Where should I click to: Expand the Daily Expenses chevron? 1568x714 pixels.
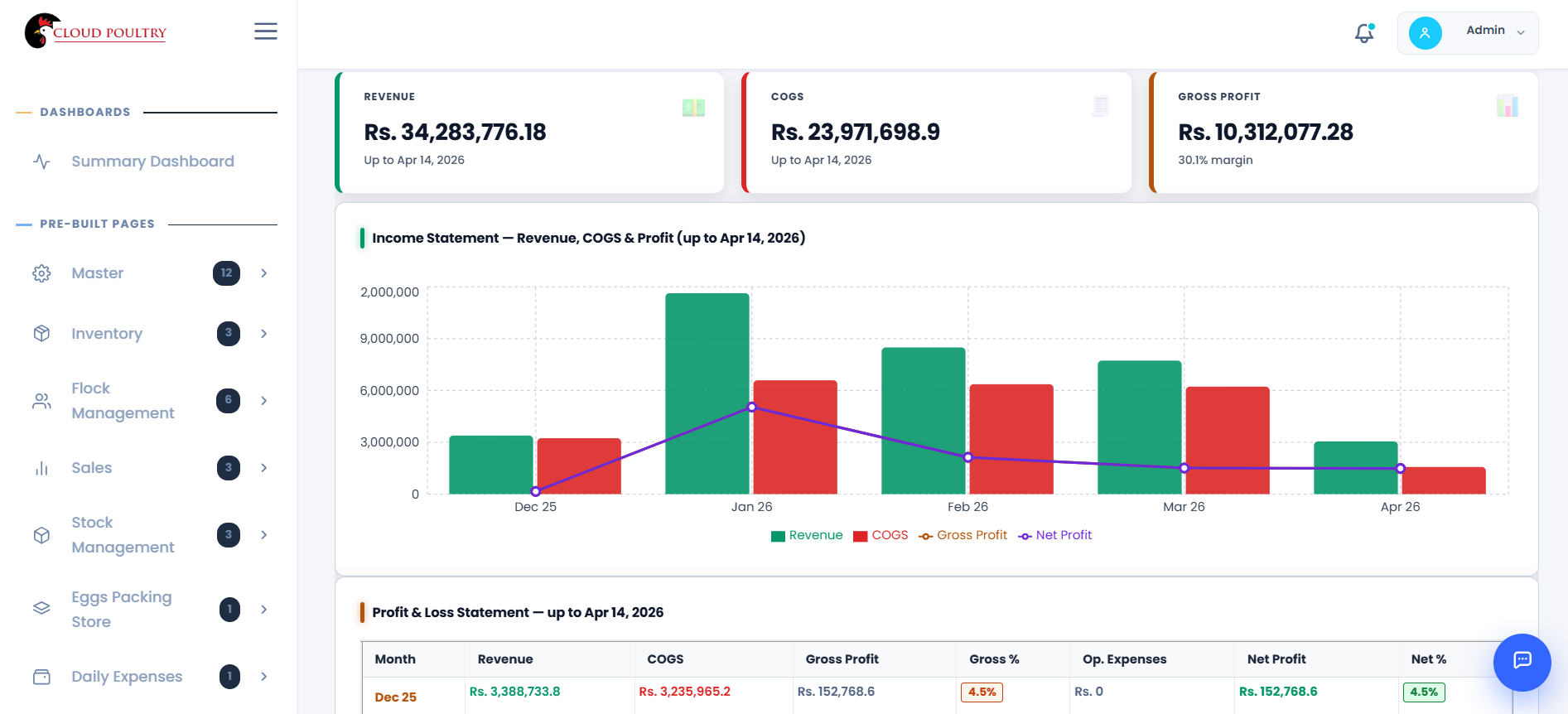(x=264, y=677)
